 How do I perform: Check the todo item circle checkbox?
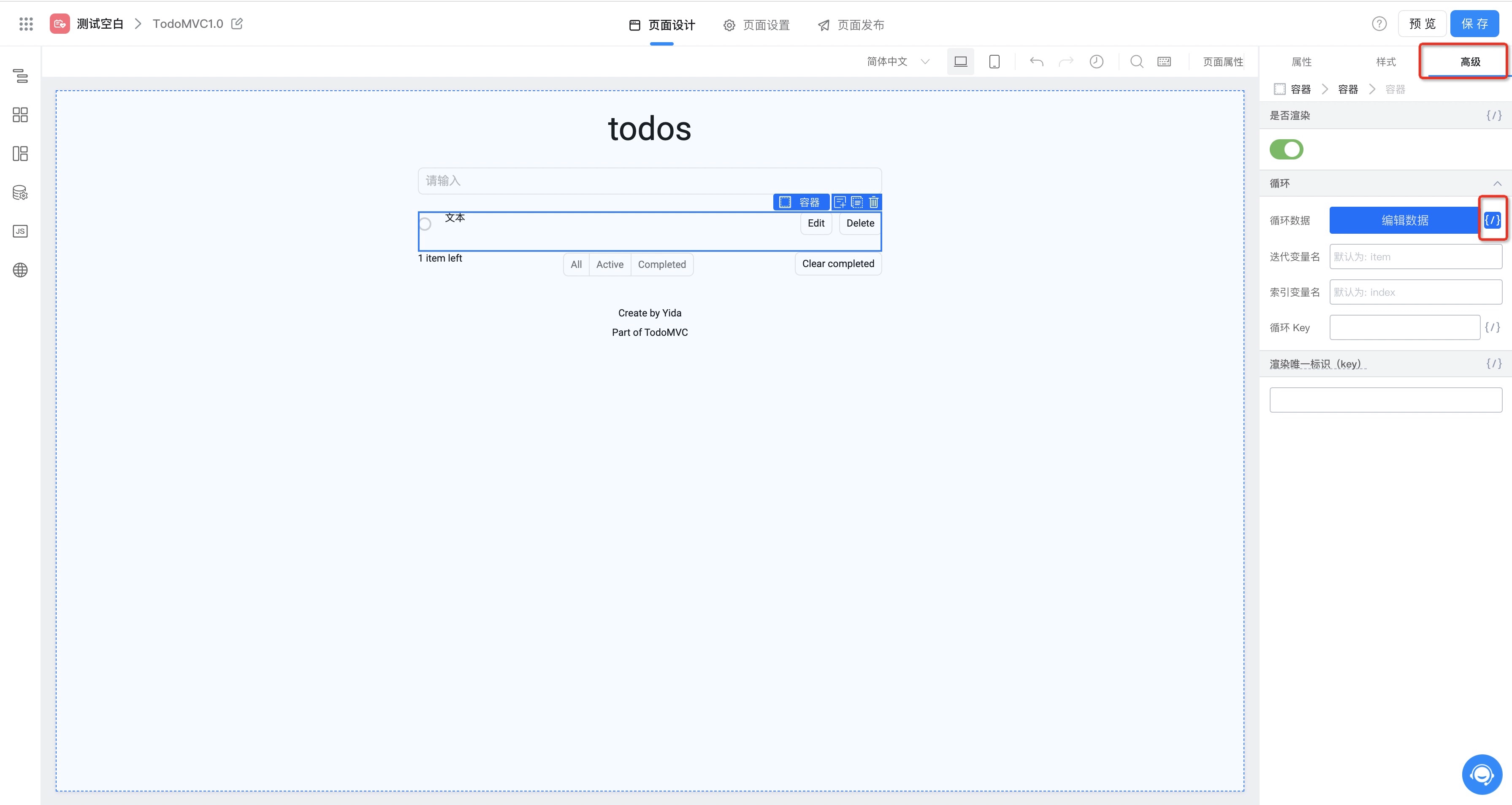click(x=425, y=224)
